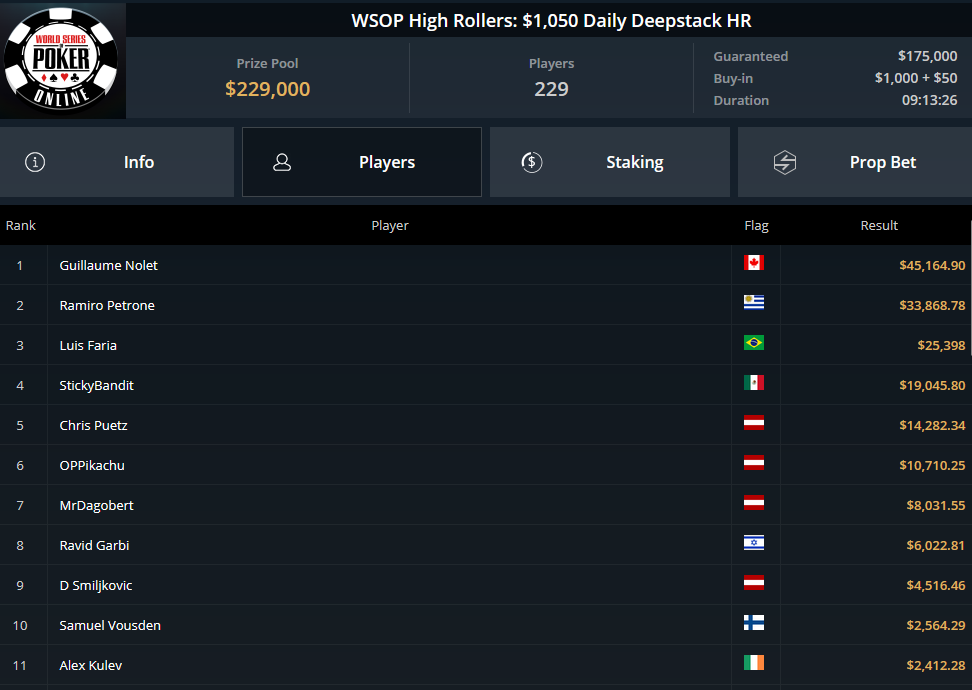Image resolution: width=972 pixels, height=690 pixels.
Task: Click the Prop Bet hexagon icon
Action: [x=785, y=162]
